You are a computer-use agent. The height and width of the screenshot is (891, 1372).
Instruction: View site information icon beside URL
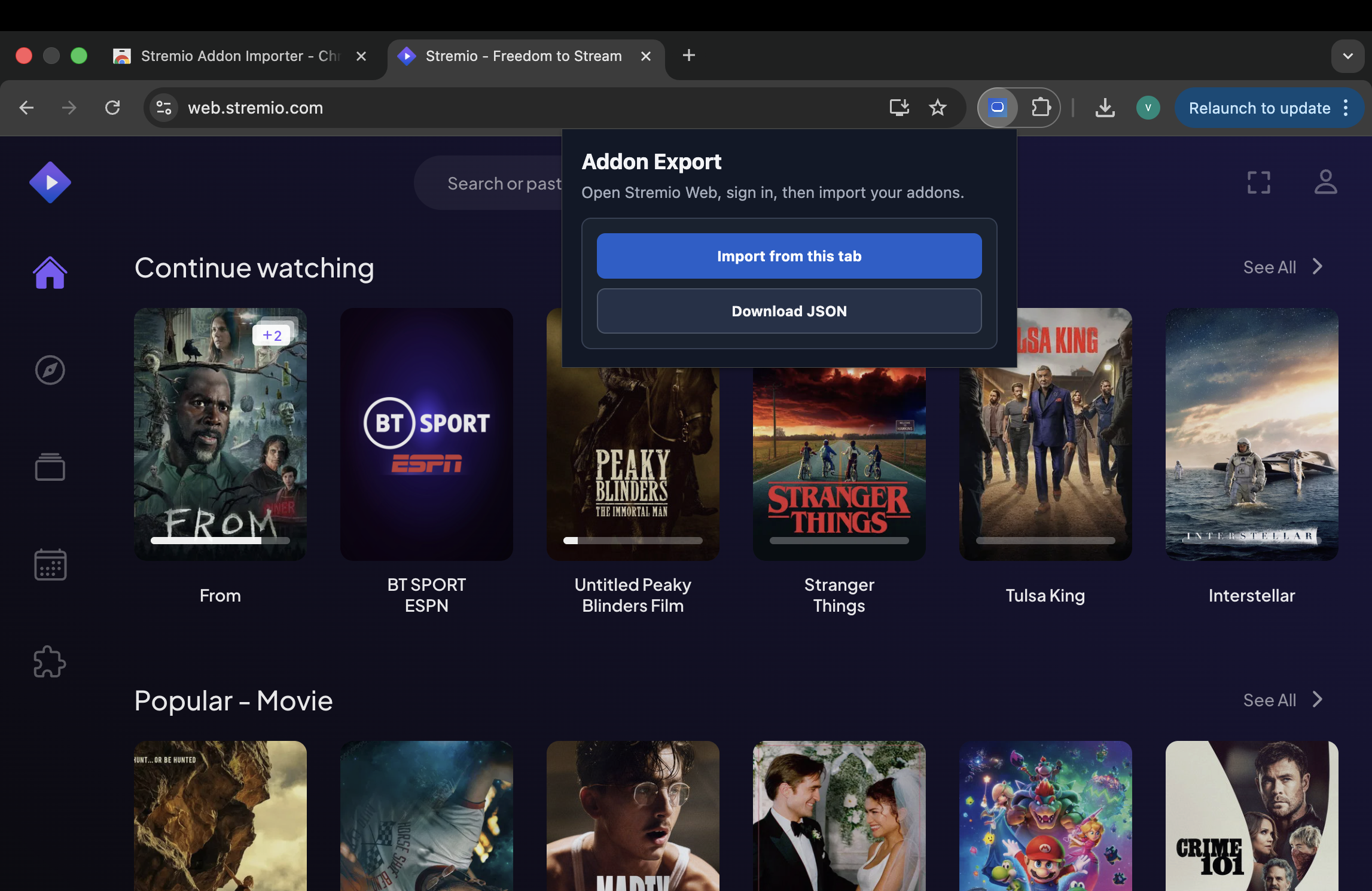click(x=164, y=108)
